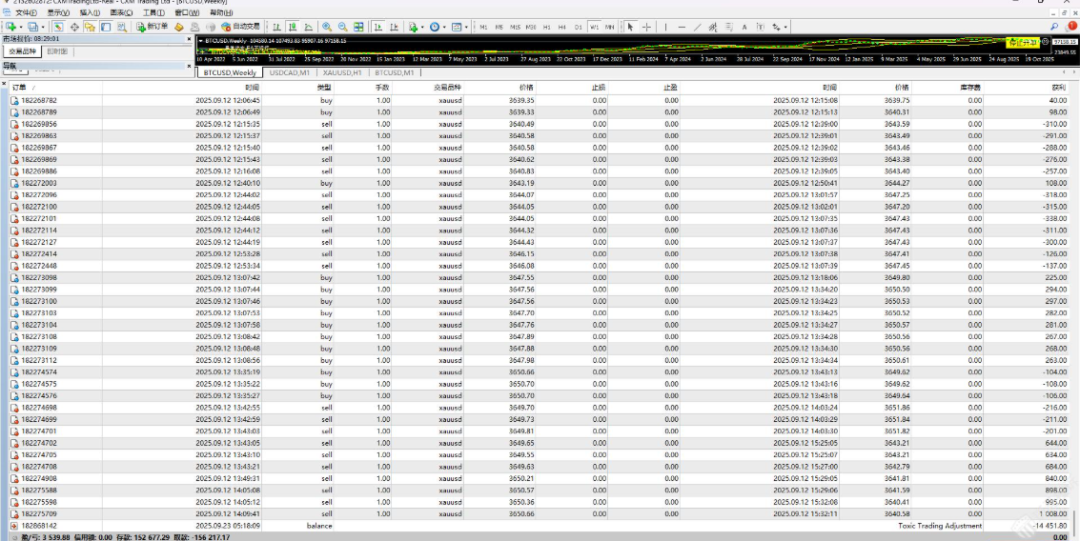
Task: Open the new chart dropdown arrow
Action: (22, 27)
